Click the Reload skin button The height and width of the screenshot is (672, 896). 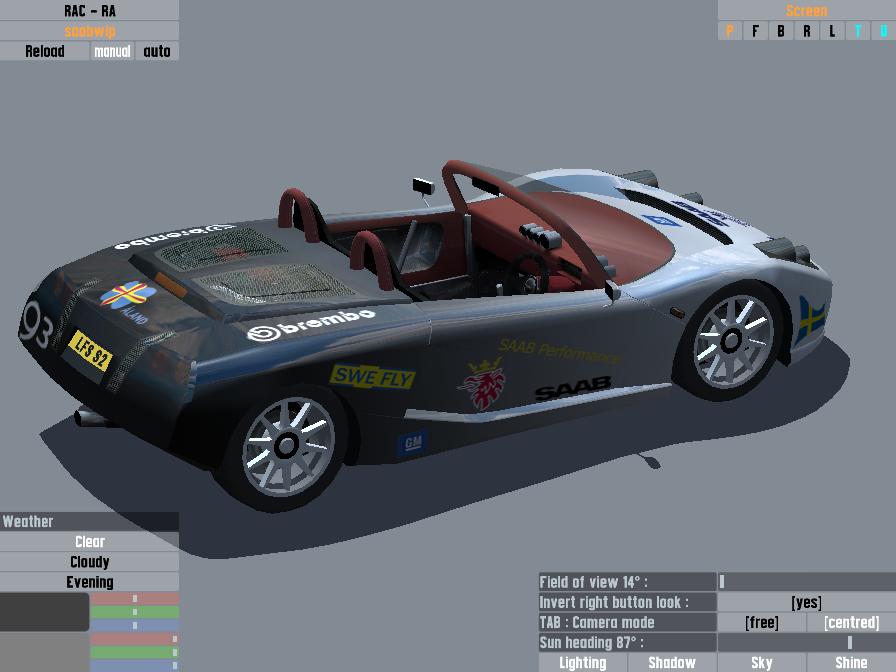45,51
